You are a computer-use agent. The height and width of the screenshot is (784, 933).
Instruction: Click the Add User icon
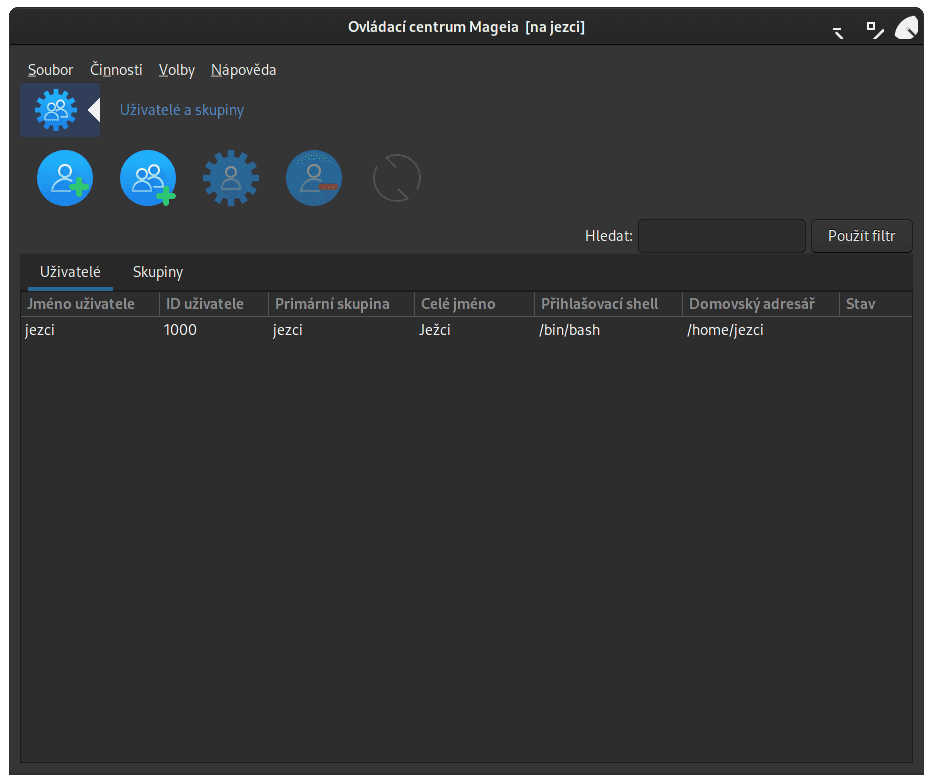click(64, 177)
